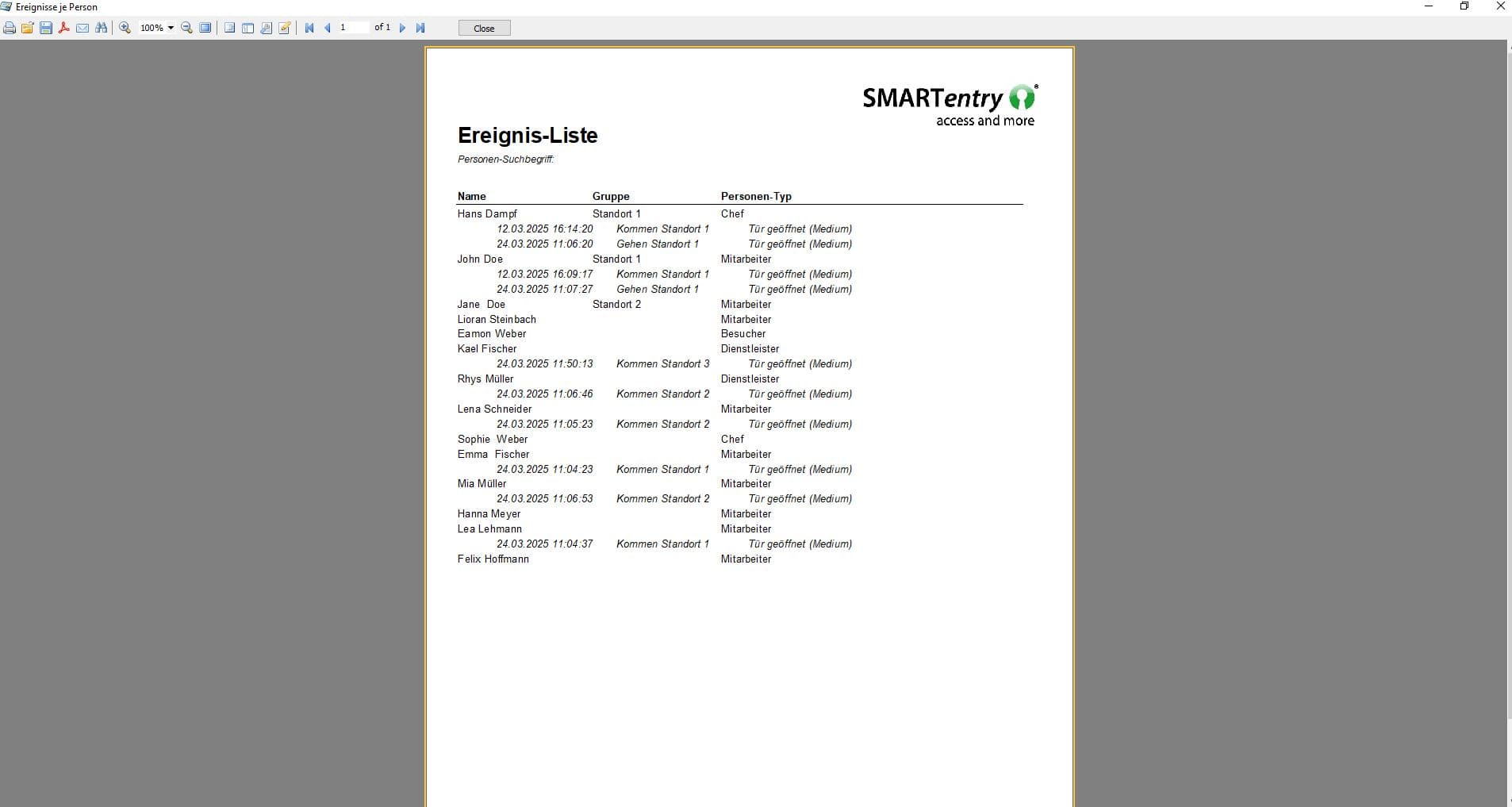Image resolution: width=1512 pixels, height=807 pixels.
Task: Email the report
Action: [83, 28]
